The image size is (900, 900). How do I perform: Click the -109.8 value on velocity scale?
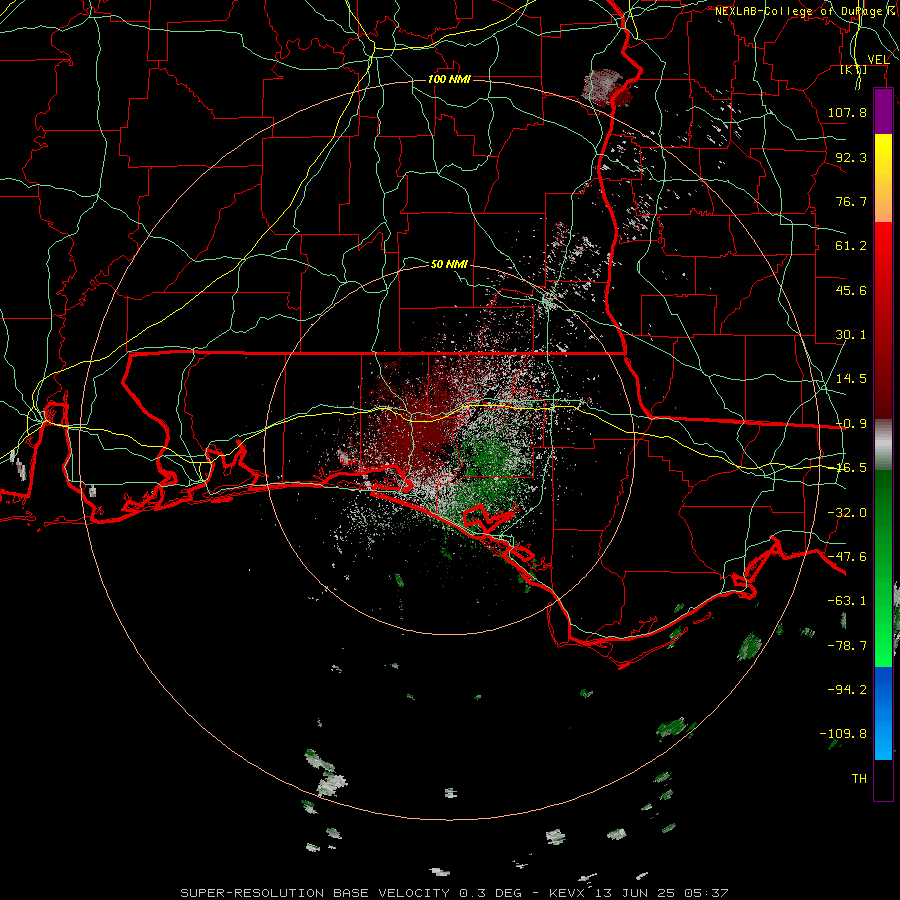tap(843, 734)
